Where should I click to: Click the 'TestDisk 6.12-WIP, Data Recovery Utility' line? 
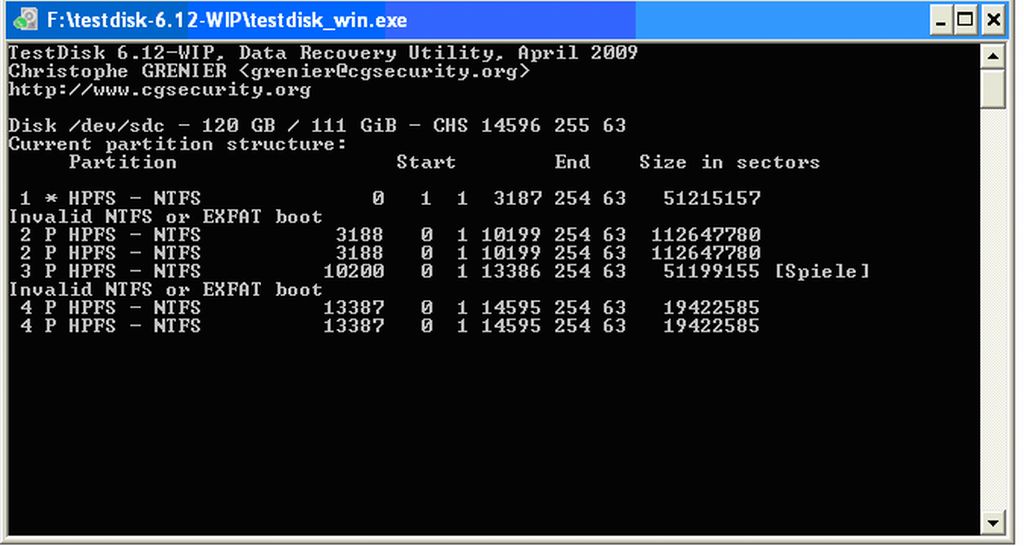click(323, 53)
